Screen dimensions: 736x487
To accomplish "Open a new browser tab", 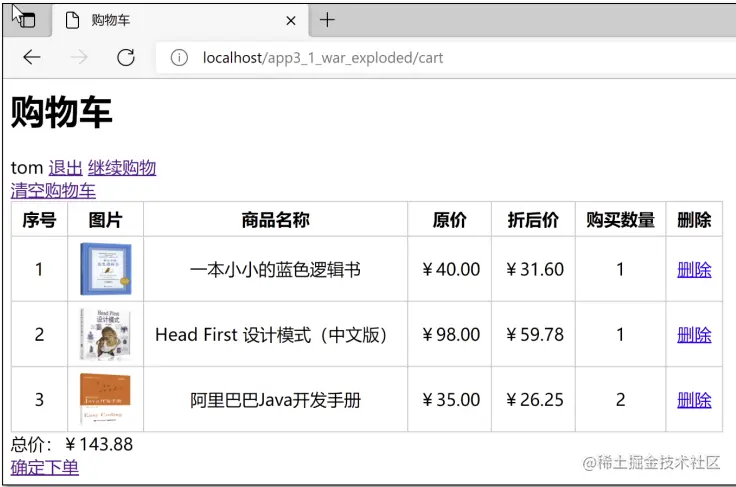I will [x=327, y=20].
